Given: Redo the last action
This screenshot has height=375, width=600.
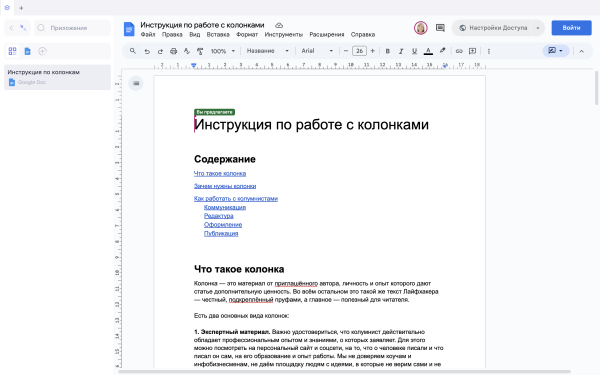Looking at the screenshot, I should (x=160, y=51).
